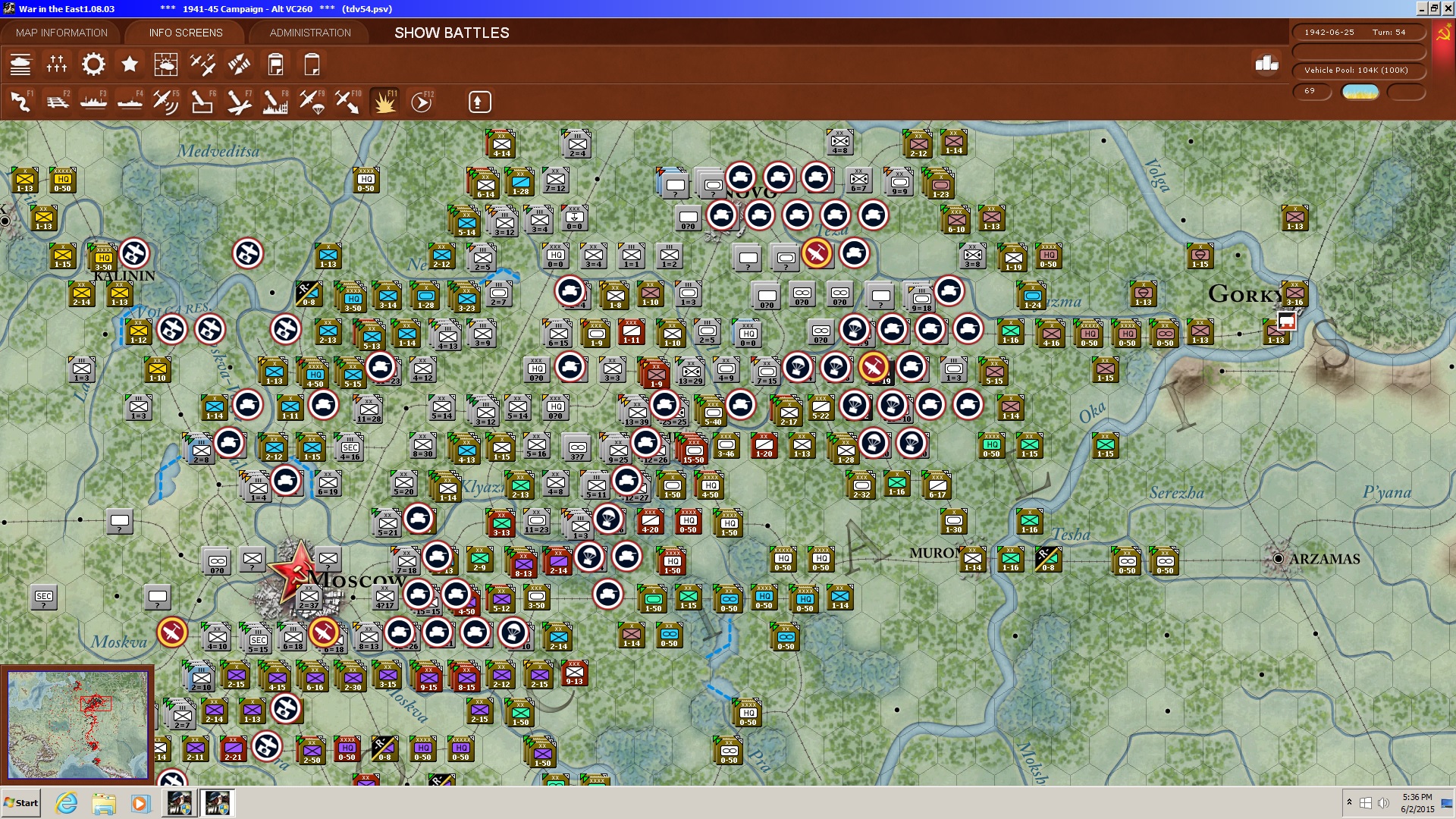Viewport: 1456px width, 819px height.
Task: Click the three aircraft toolbar icon
Action: point(202,64)
